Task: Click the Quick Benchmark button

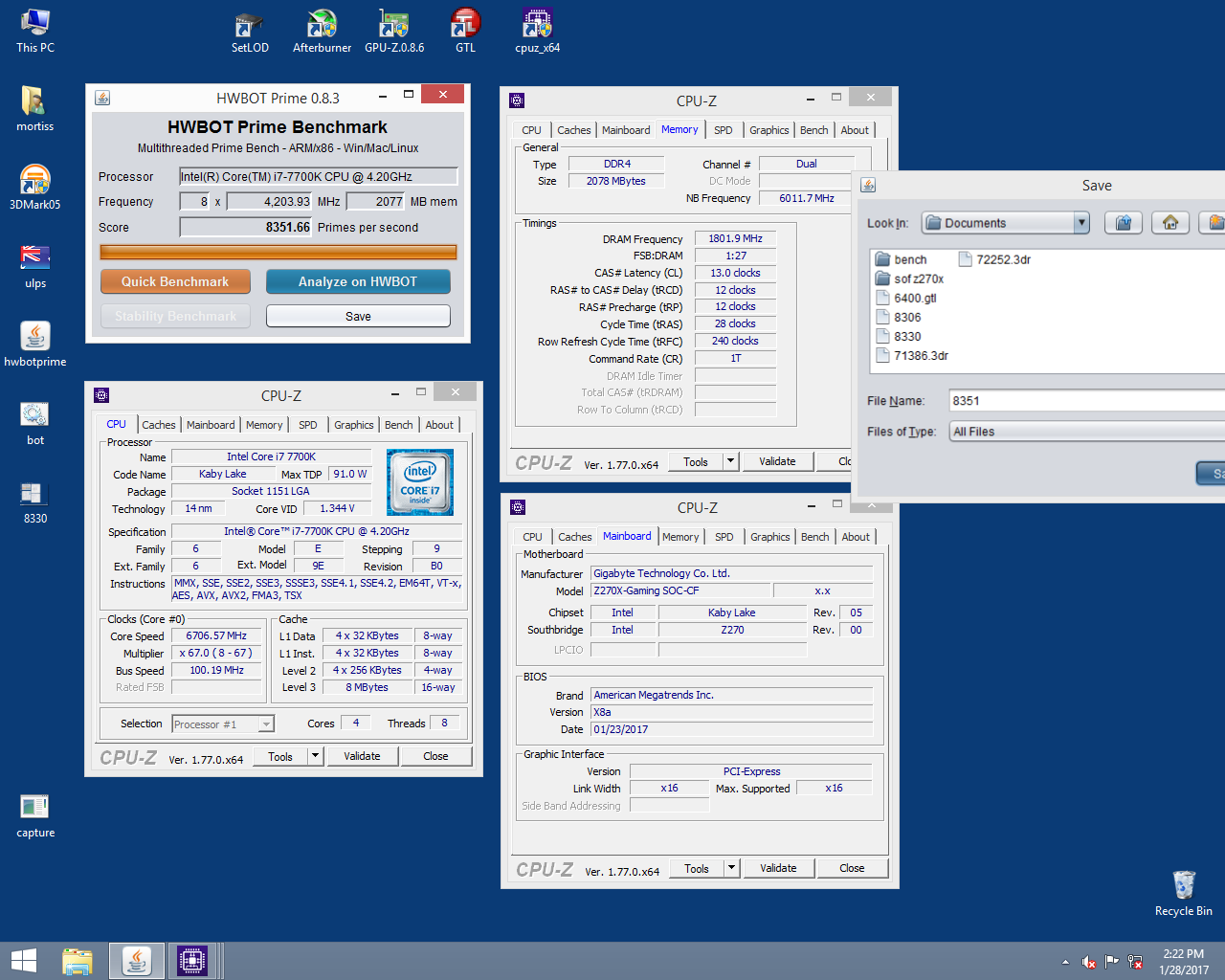Action: click(x=175, y=281)
